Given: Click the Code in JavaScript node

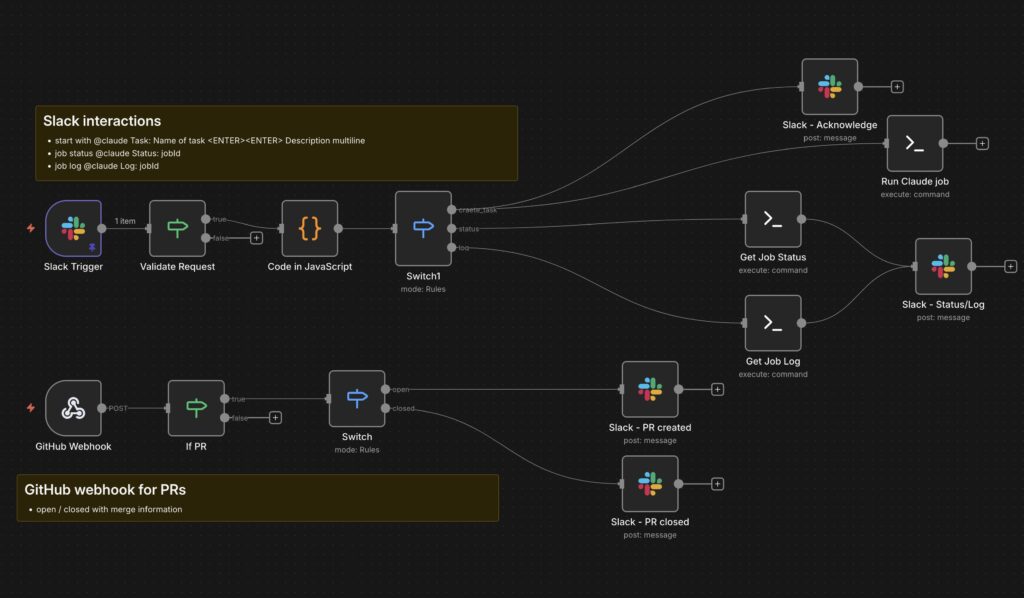Looking at the screenshot, I should click(309, 228).
